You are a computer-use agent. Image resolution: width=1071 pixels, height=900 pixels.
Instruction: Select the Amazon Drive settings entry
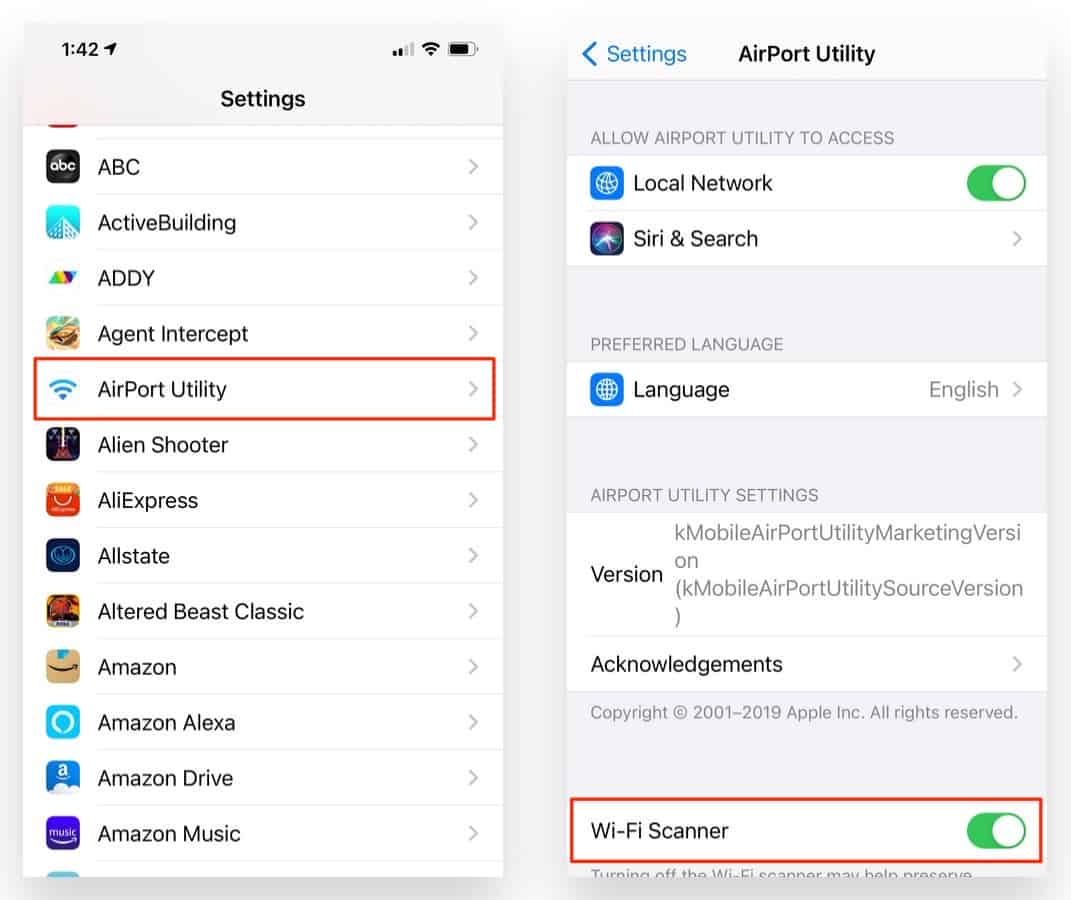click(165, 777)
